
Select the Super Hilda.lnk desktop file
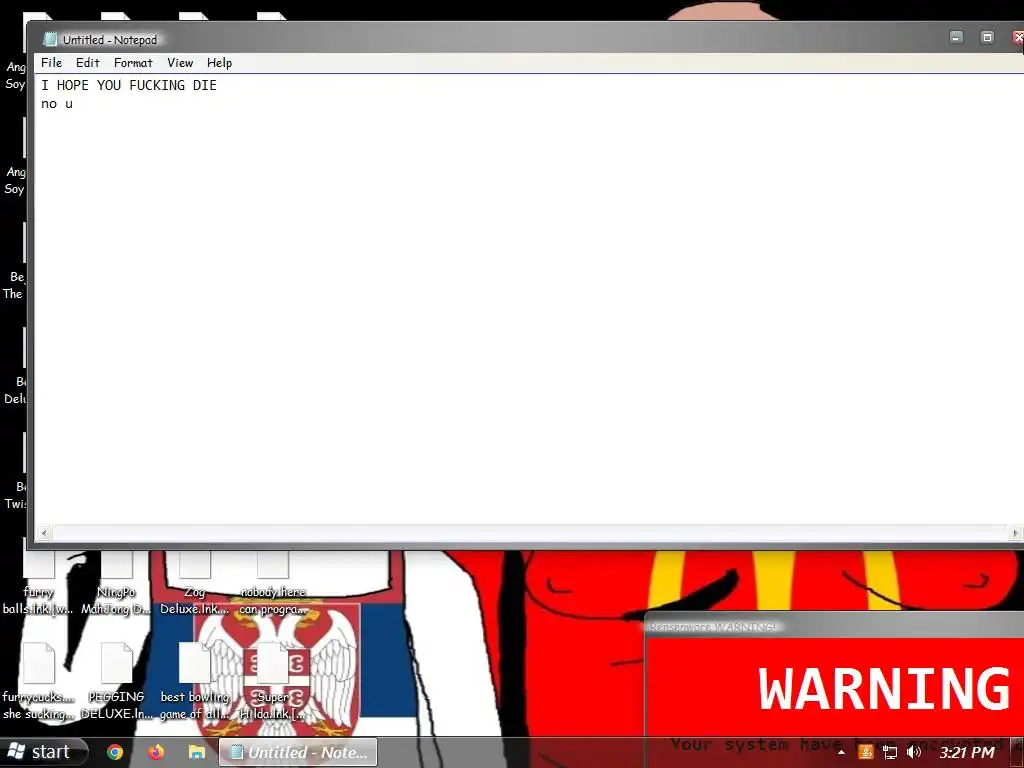(273, 680)
